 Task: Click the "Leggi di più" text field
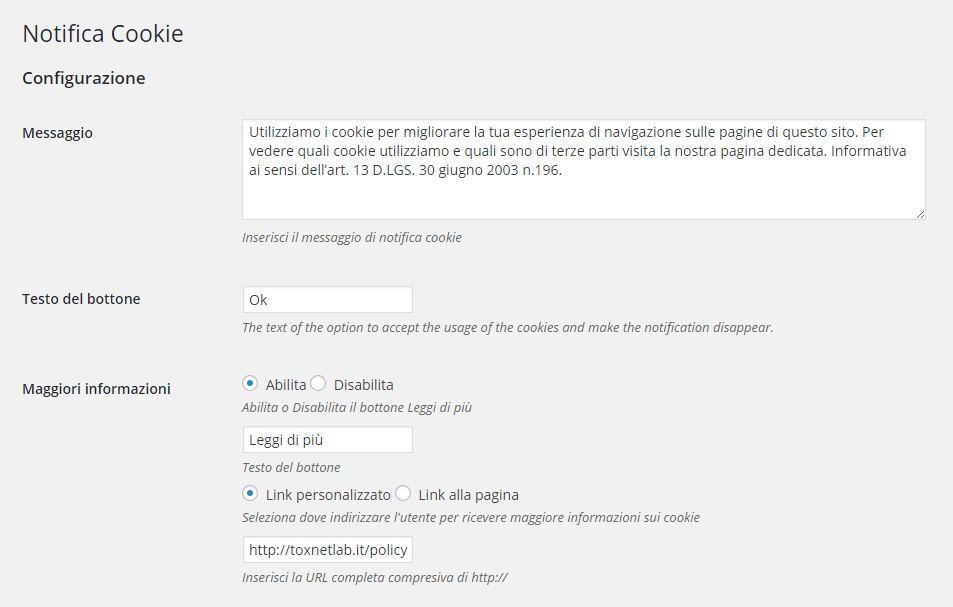tap(327, 440)
